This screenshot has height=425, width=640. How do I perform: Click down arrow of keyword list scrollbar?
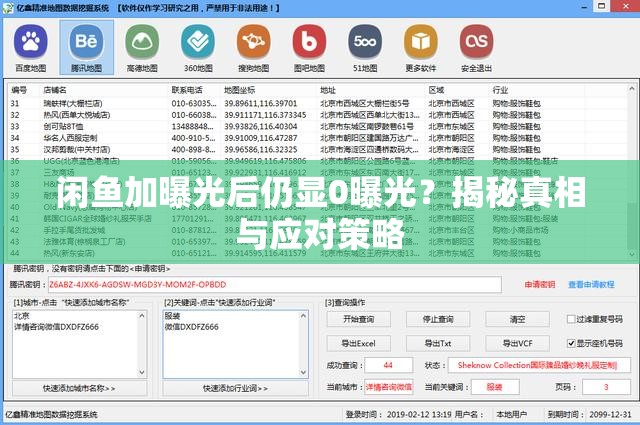(304, 372)
